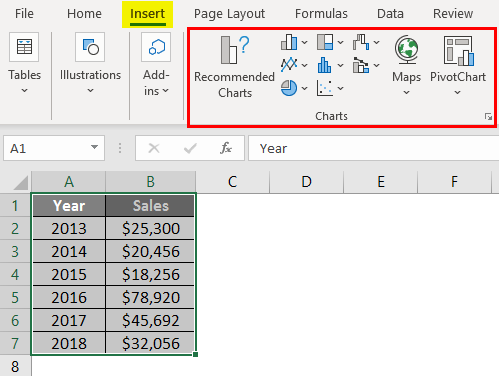The image size is (499, 376).
Task: Click the PivotChart icon
Action: coord(458,51)
